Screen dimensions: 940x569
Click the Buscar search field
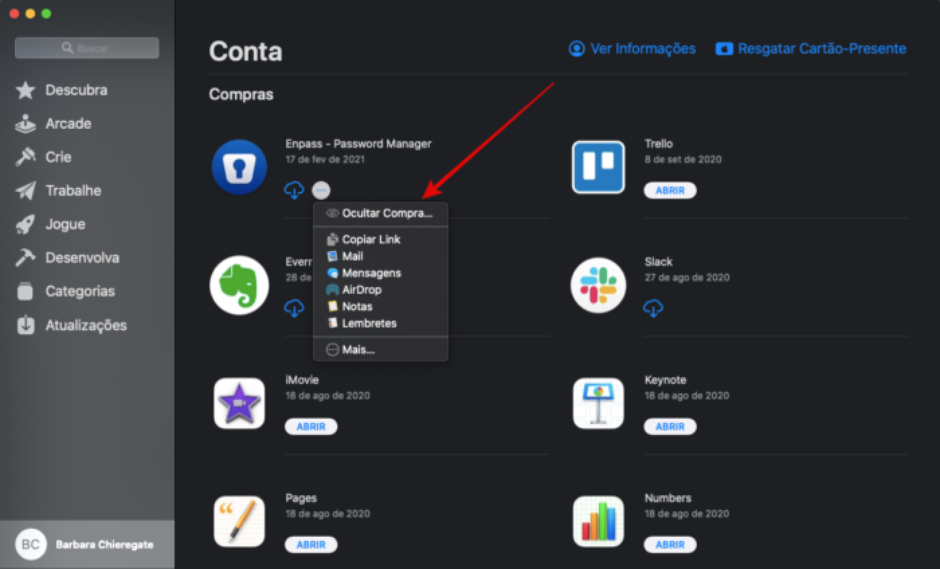point(87,48)
